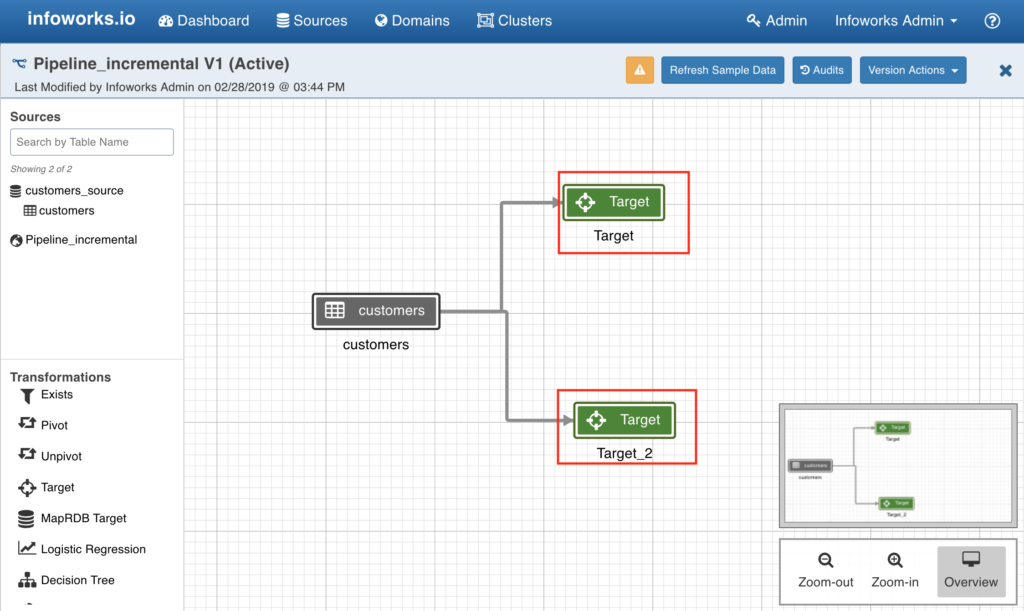1024x611 pixels.
Task: Click the orange warning icon in the toolbar
Action: (x=639, y=70)
